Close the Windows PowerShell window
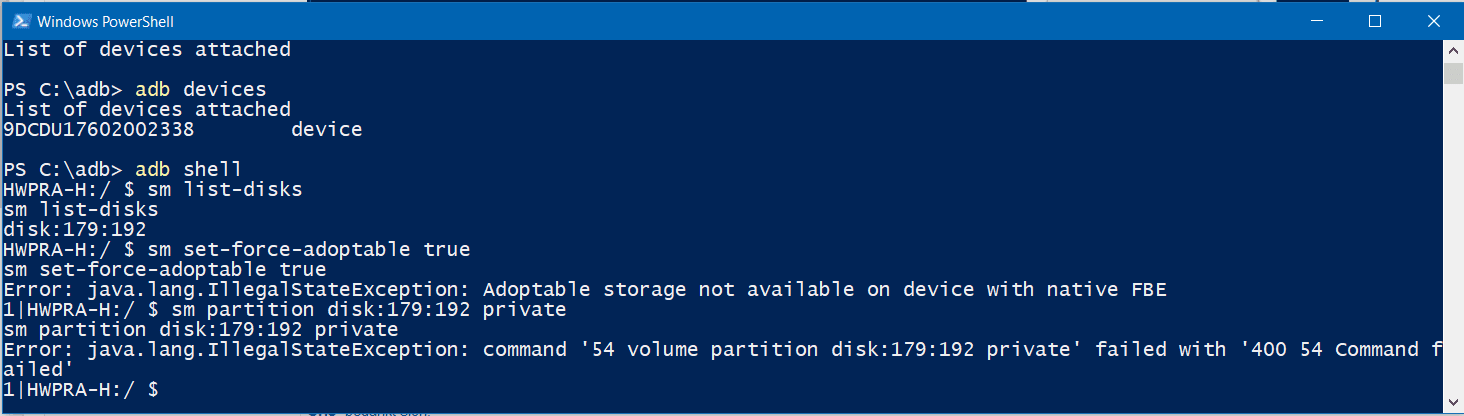Screen dimensions: 1464x416 (1421, 20)
